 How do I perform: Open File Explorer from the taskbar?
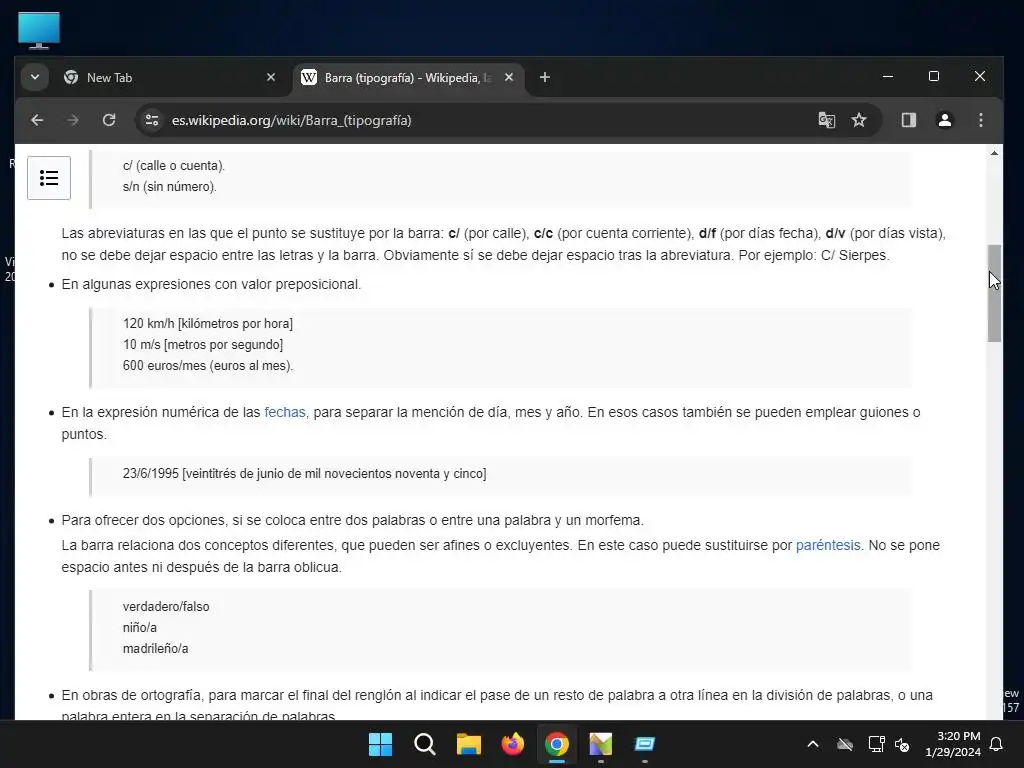point(469,744)
